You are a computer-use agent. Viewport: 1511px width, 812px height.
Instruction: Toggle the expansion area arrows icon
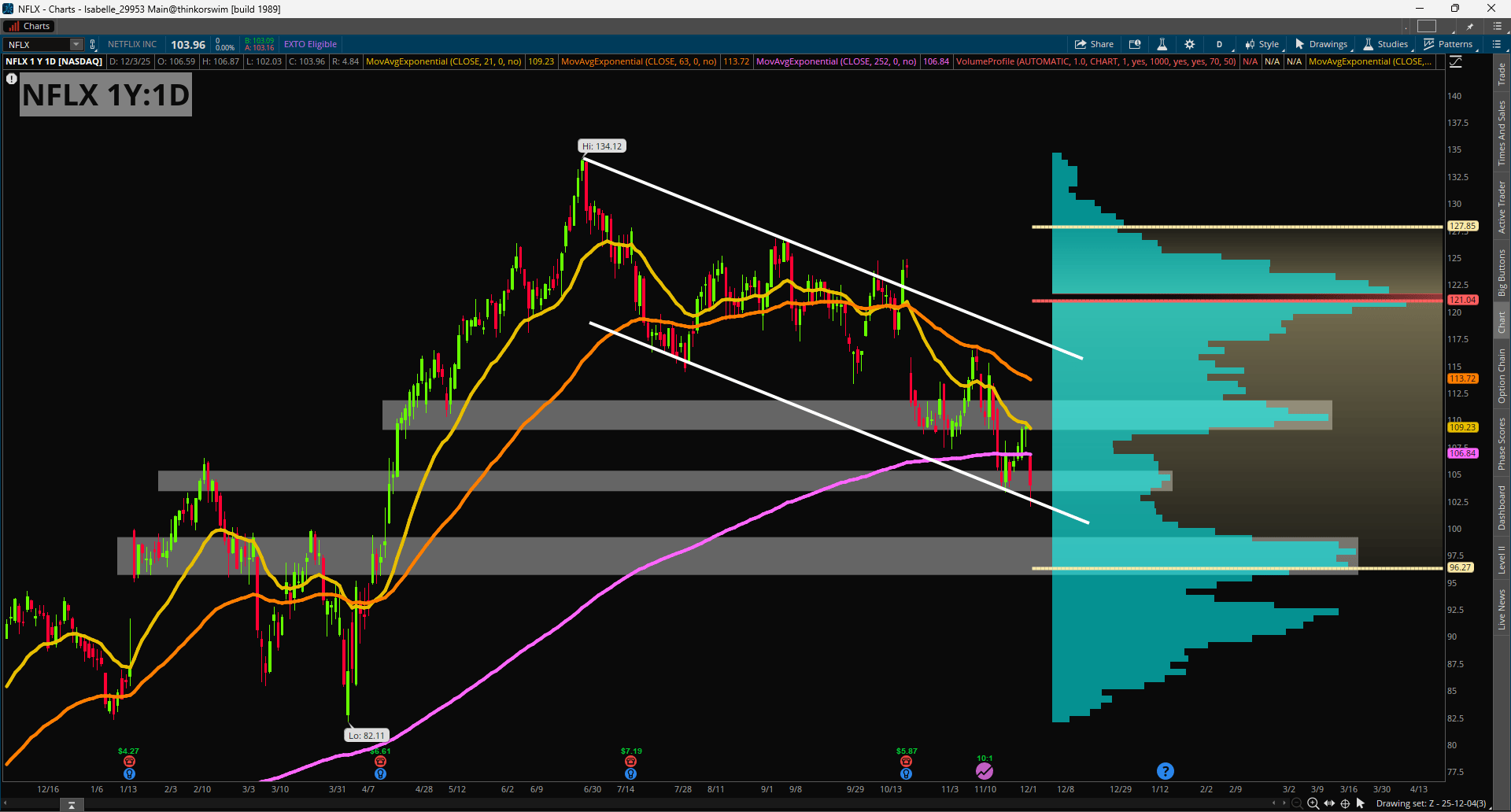click(1329, 803)
